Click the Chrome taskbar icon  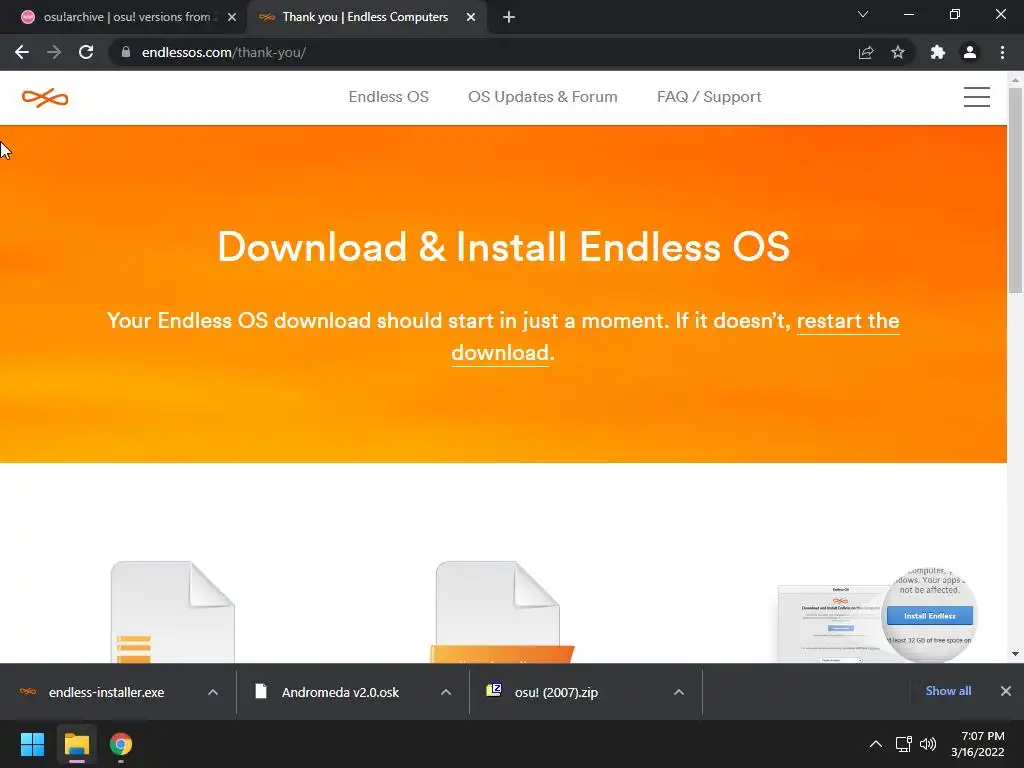[121, 744]
